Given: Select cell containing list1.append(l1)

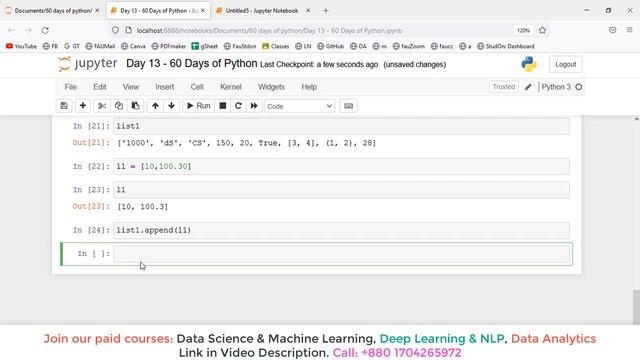Looking at the screenshot, I should coord(341,230).
